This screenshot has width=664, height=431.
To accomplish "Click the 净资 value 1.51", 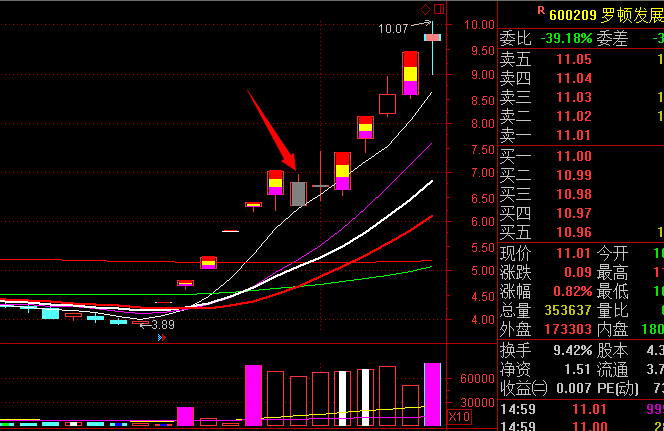I will 578,369.
